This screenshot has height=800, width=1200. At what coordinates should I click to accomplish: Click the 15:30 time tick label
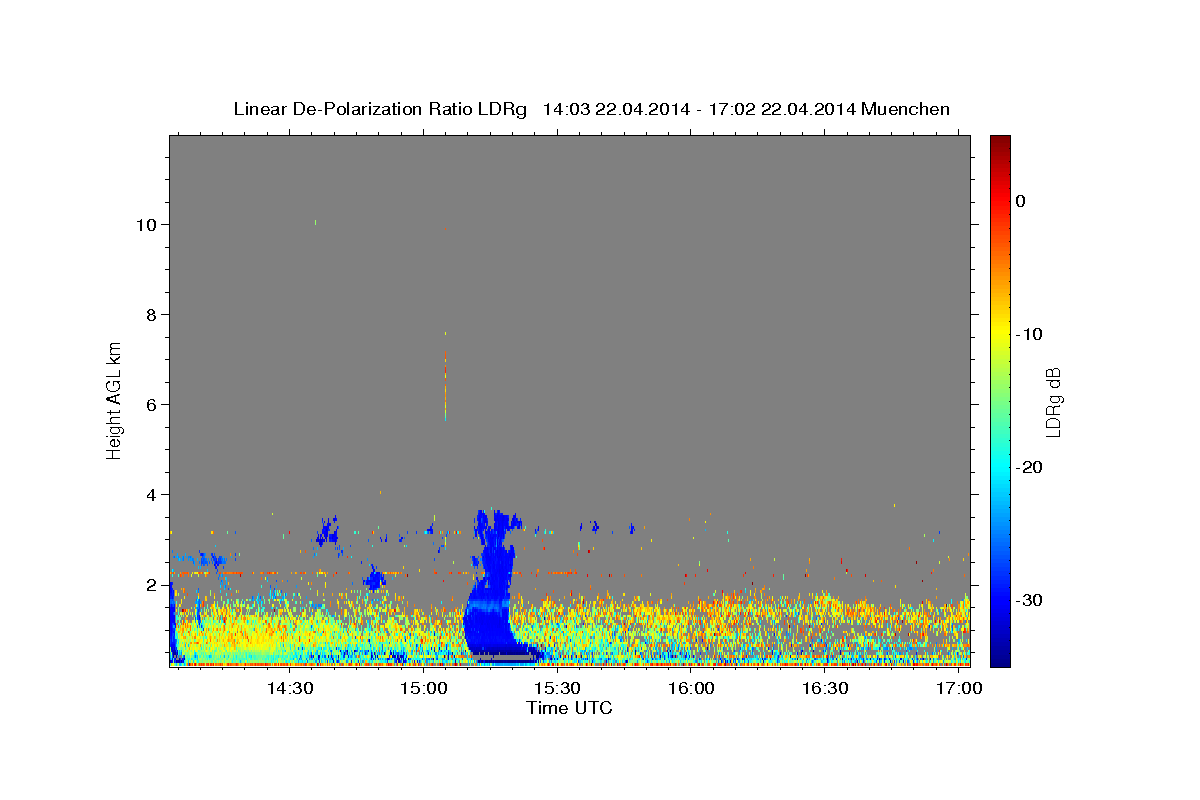tap(557, 689)
